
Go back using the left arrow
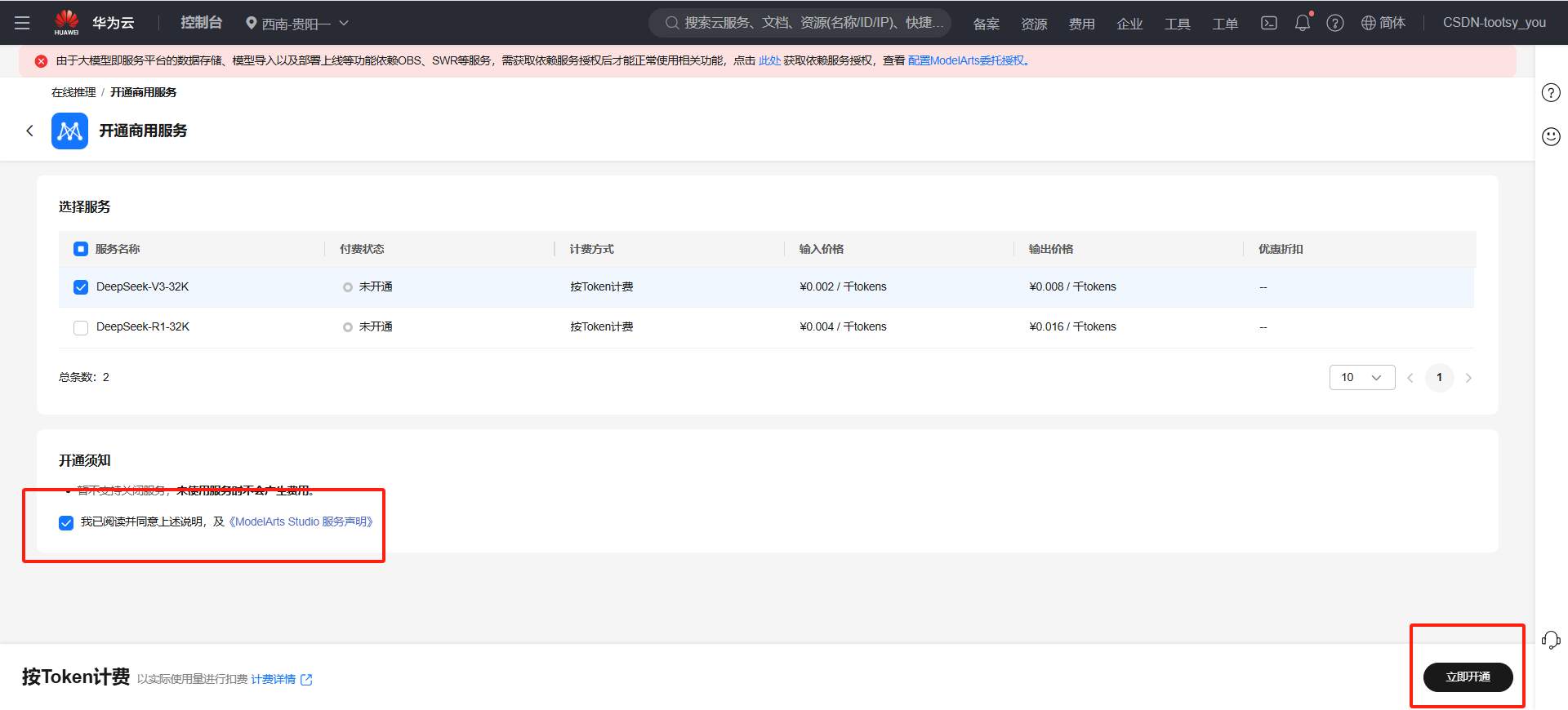(30, 131)
